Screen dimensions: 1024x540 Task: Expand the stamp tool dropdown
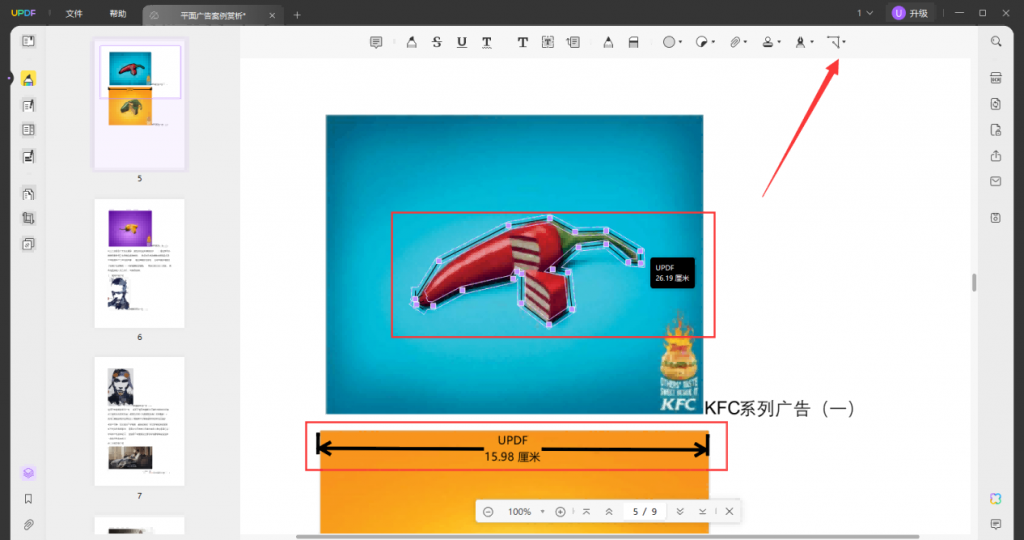coord(780,42)
